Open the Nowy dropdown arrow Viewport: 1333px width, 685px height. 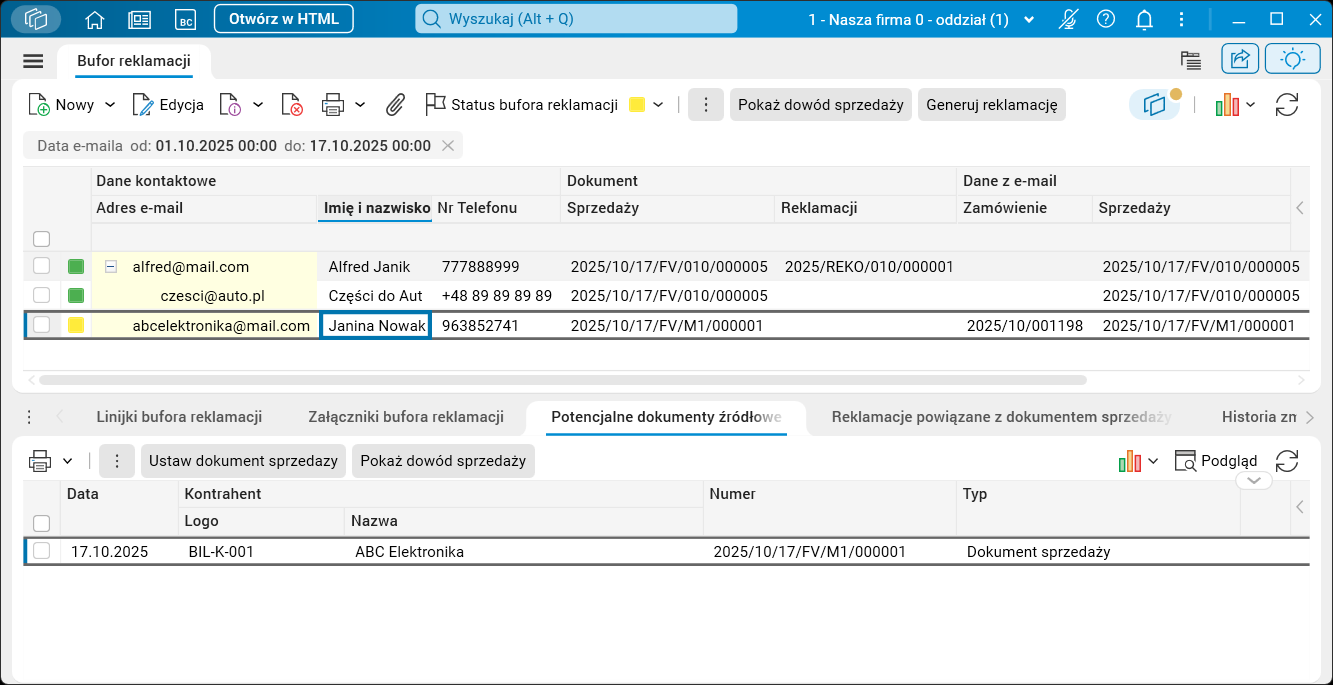(110, 105)
